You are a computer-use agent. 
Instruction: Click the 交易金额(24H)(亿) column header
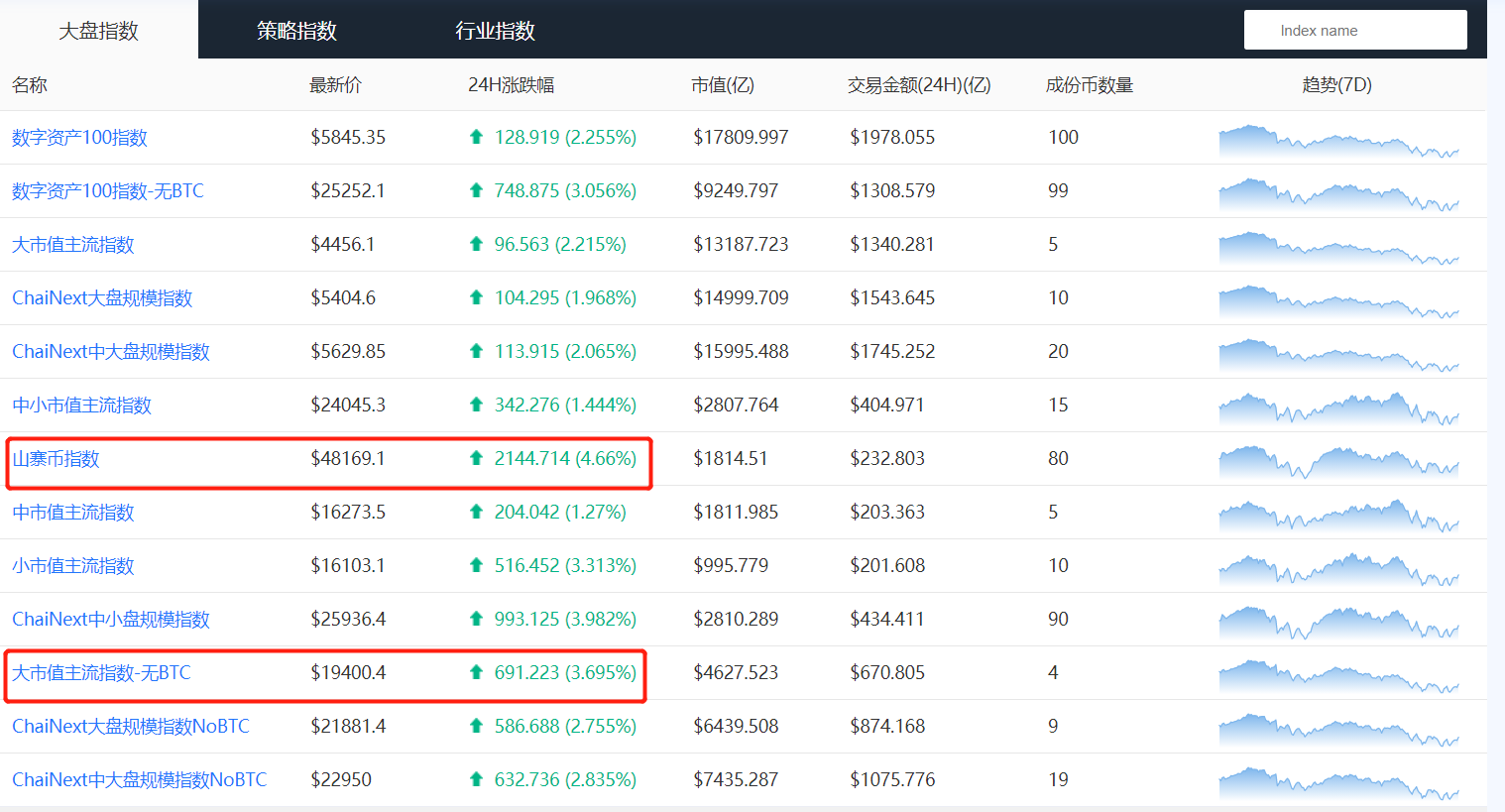[919, 85]
